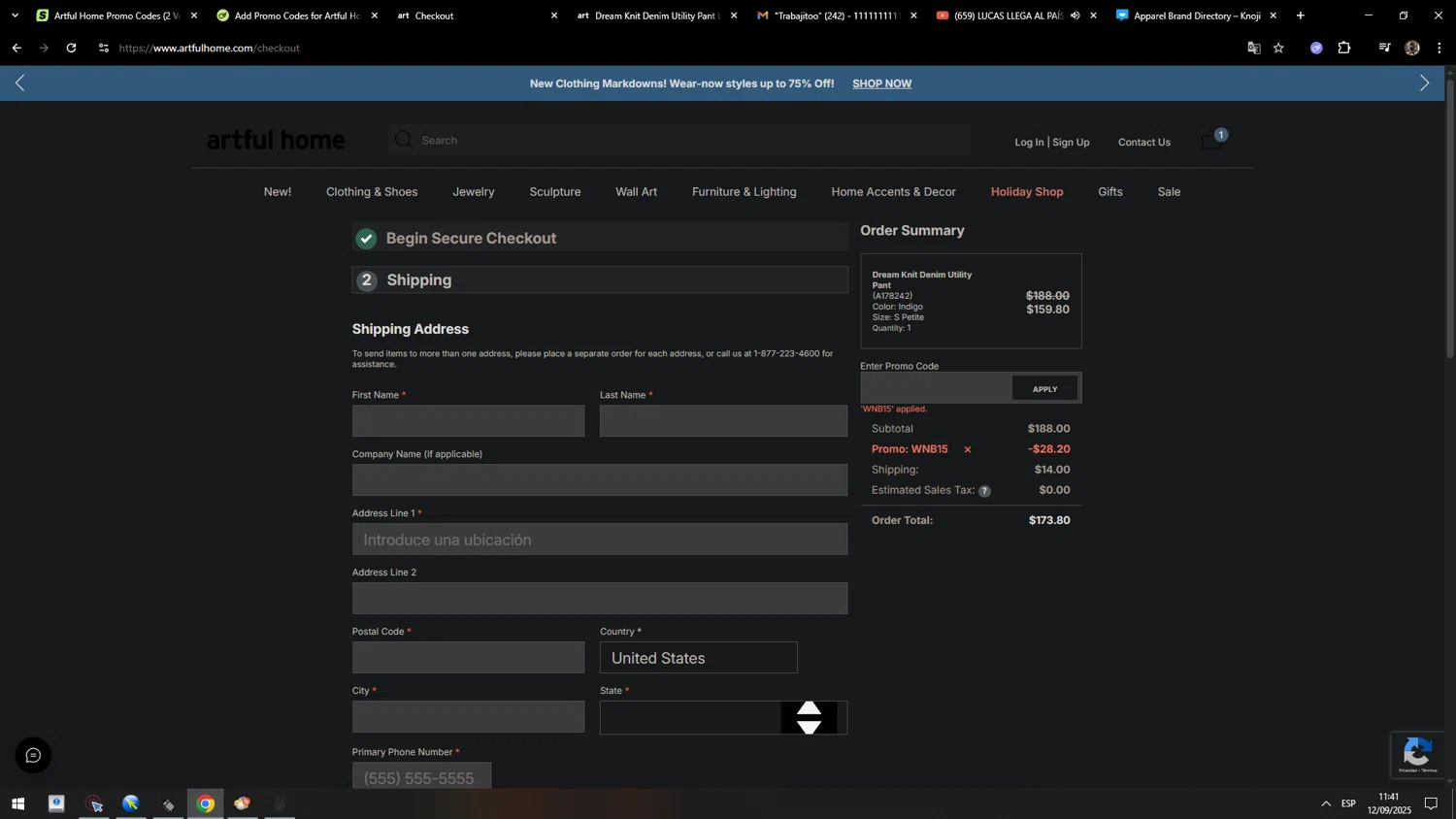1456x819 pixels.
Task: Click the site Search field
Action: 679,141
